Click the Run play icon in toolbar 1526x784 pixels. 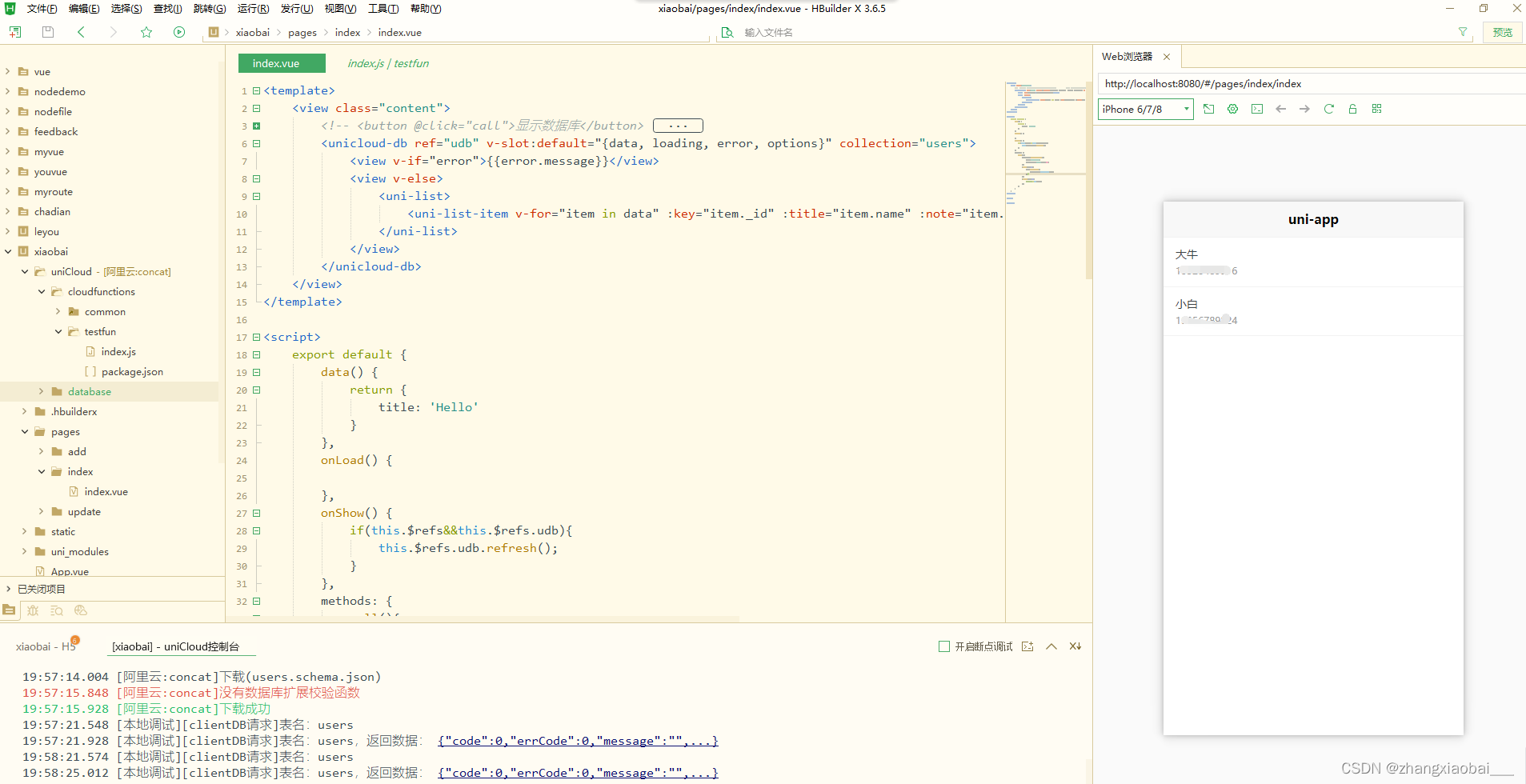coord(179,32)
